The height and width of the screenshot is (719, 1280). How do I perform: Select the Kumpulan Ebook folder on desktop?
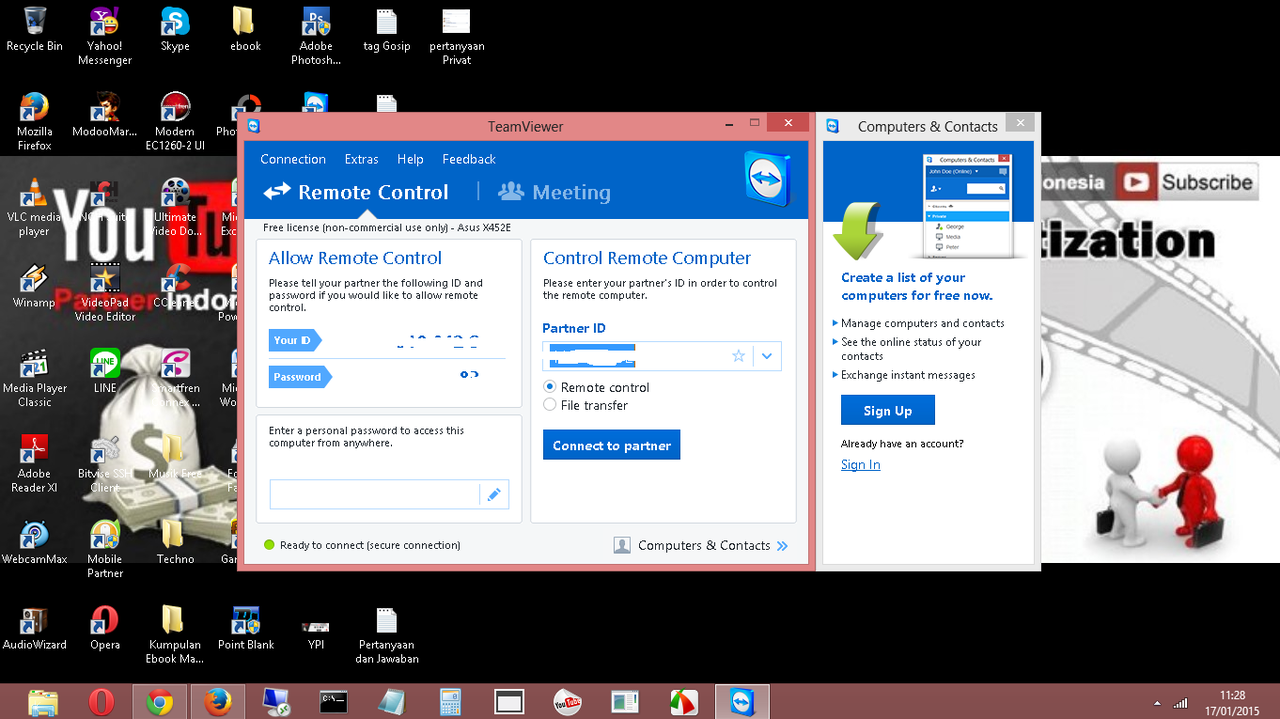click(x=175, y=635)
